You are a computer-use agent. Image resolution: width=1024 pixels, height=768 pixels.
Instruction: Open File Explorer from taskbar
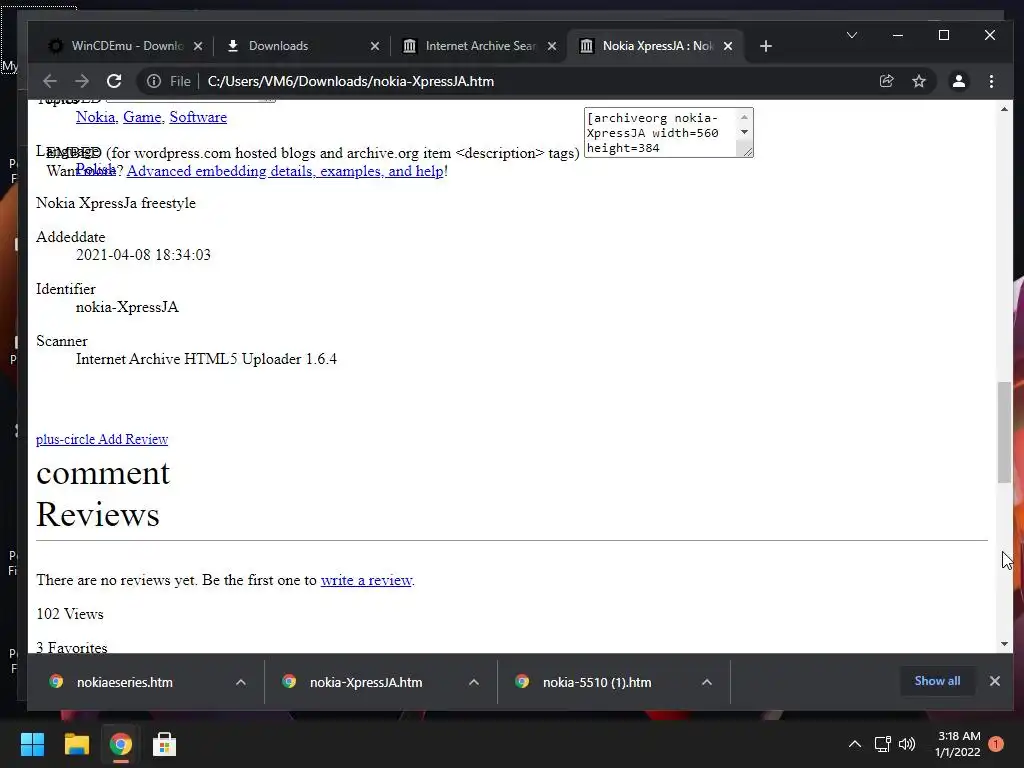76,744
